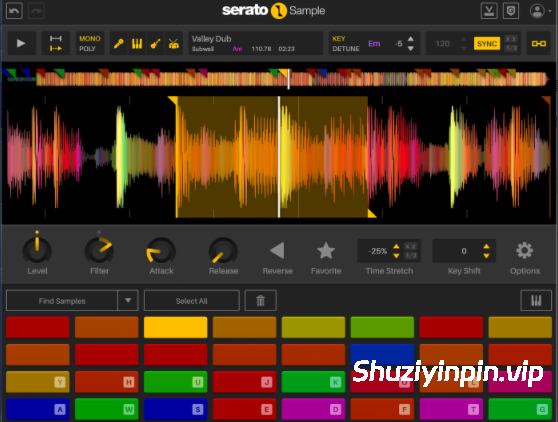Screen dimensions: 558x422
Task: Trigger the blue pad labeled S
Action: (175, 409)
